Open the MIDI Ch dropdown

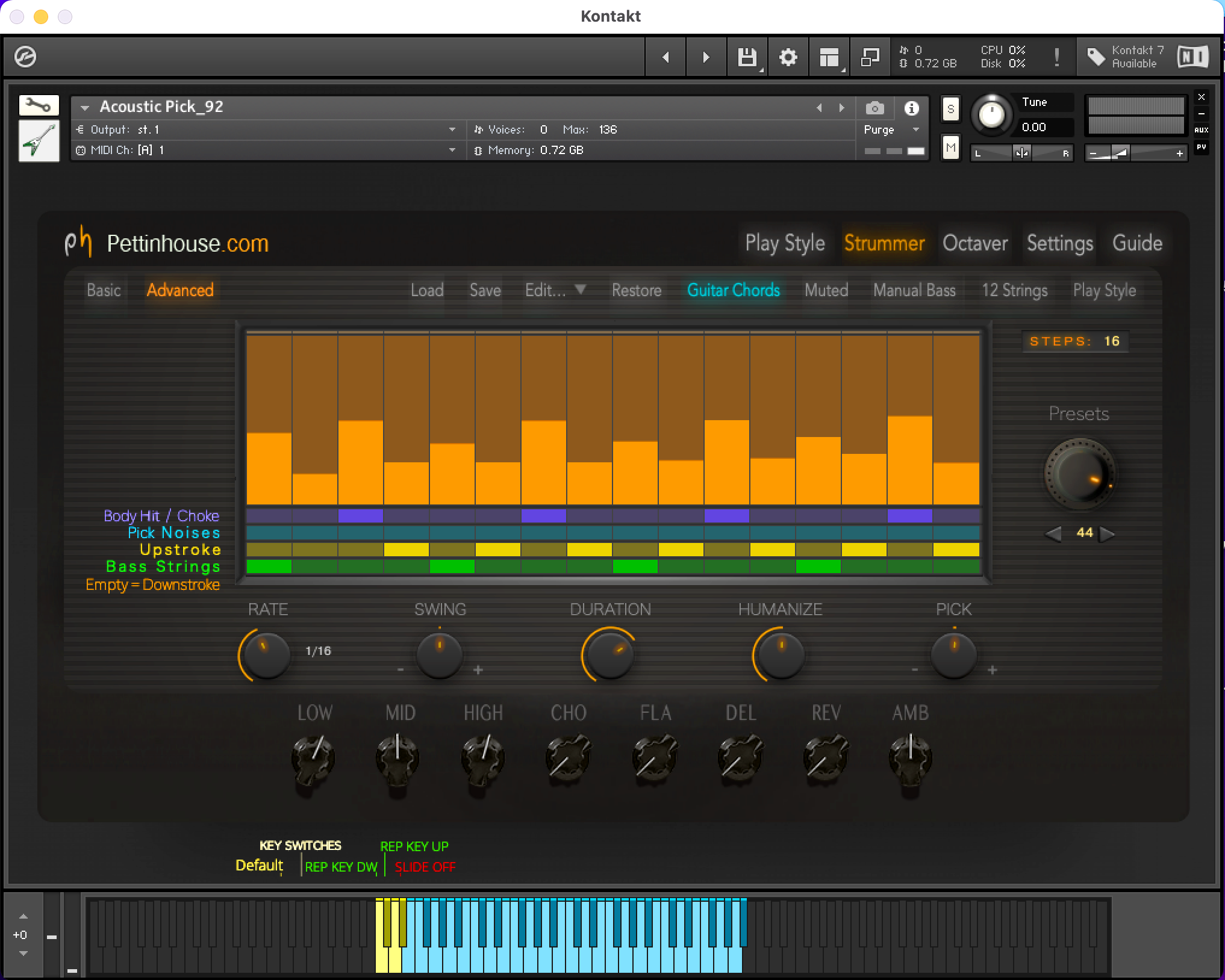coord(268,150)
